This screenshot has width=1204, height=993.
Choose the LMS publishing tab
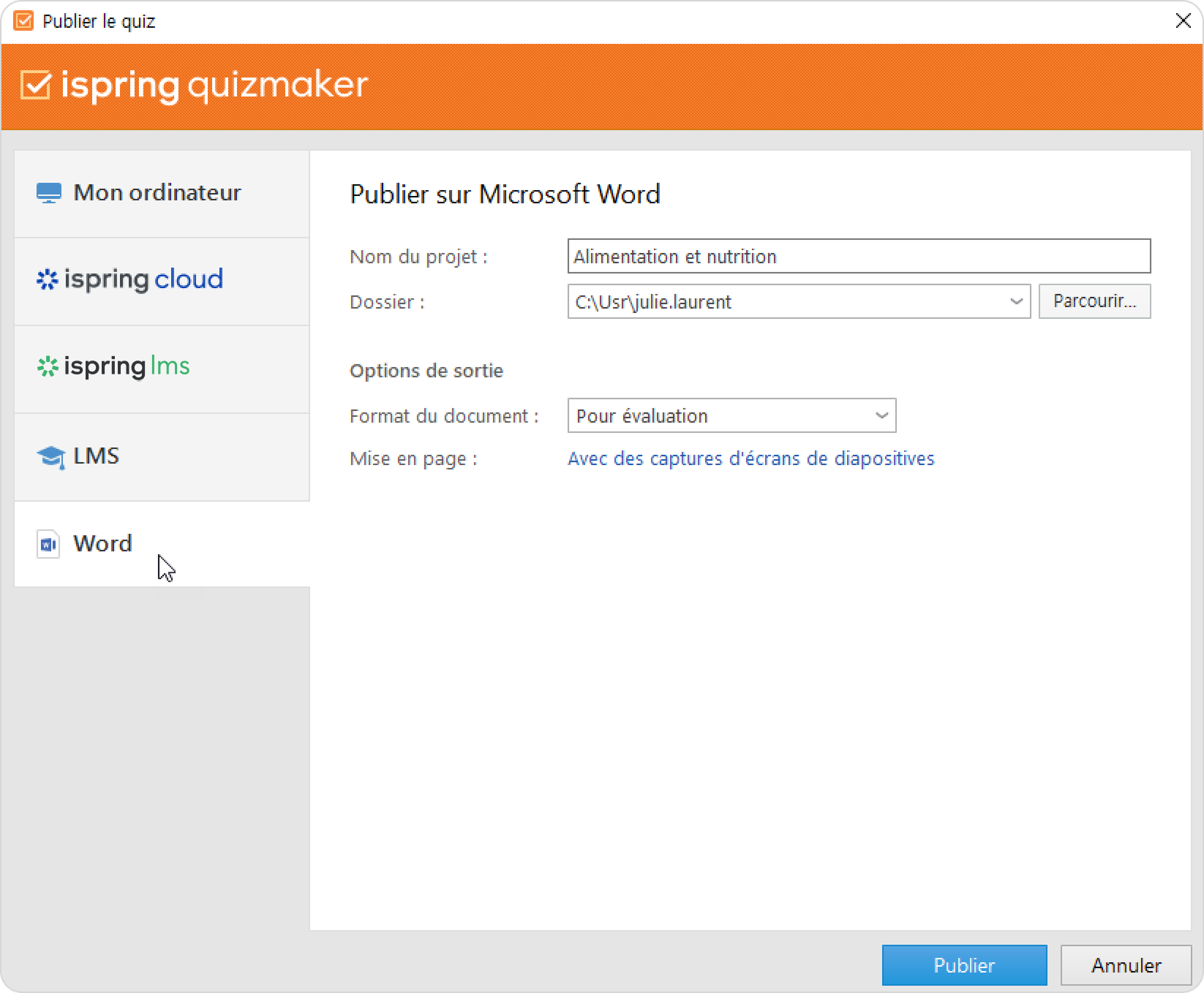point(97,457)
